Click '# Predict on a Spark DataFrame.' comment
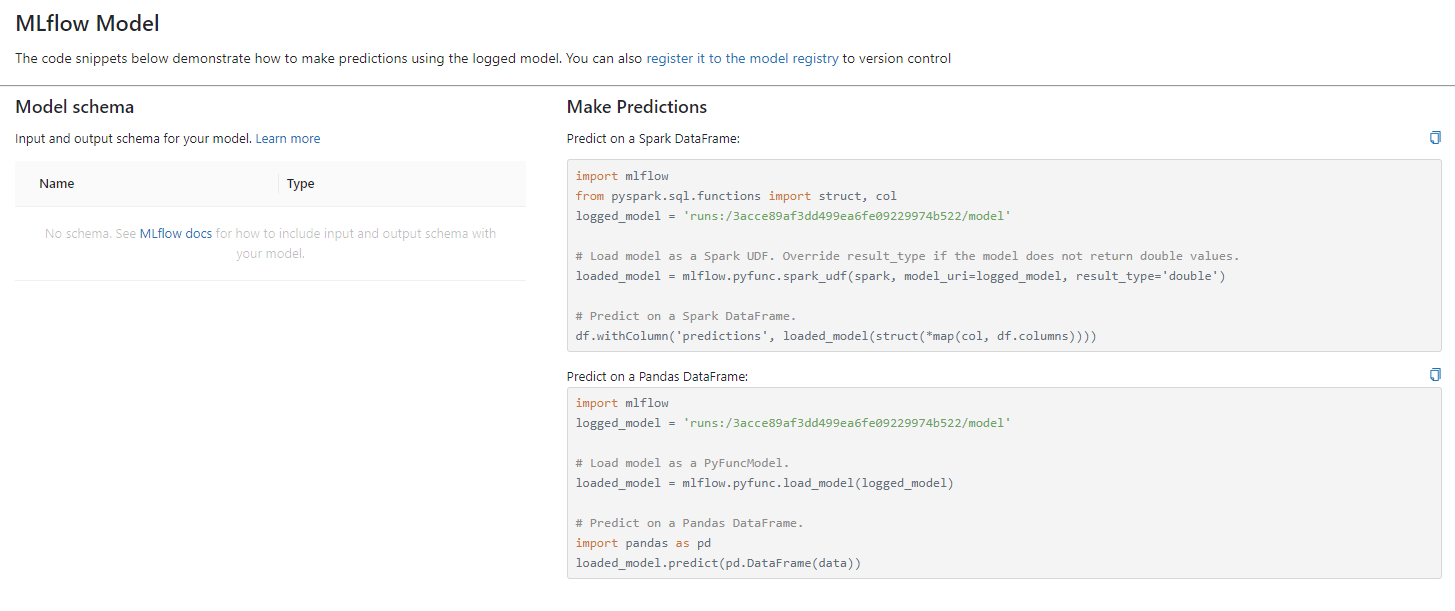Viewport: 1455px width, 611px height. pos(686,316)
